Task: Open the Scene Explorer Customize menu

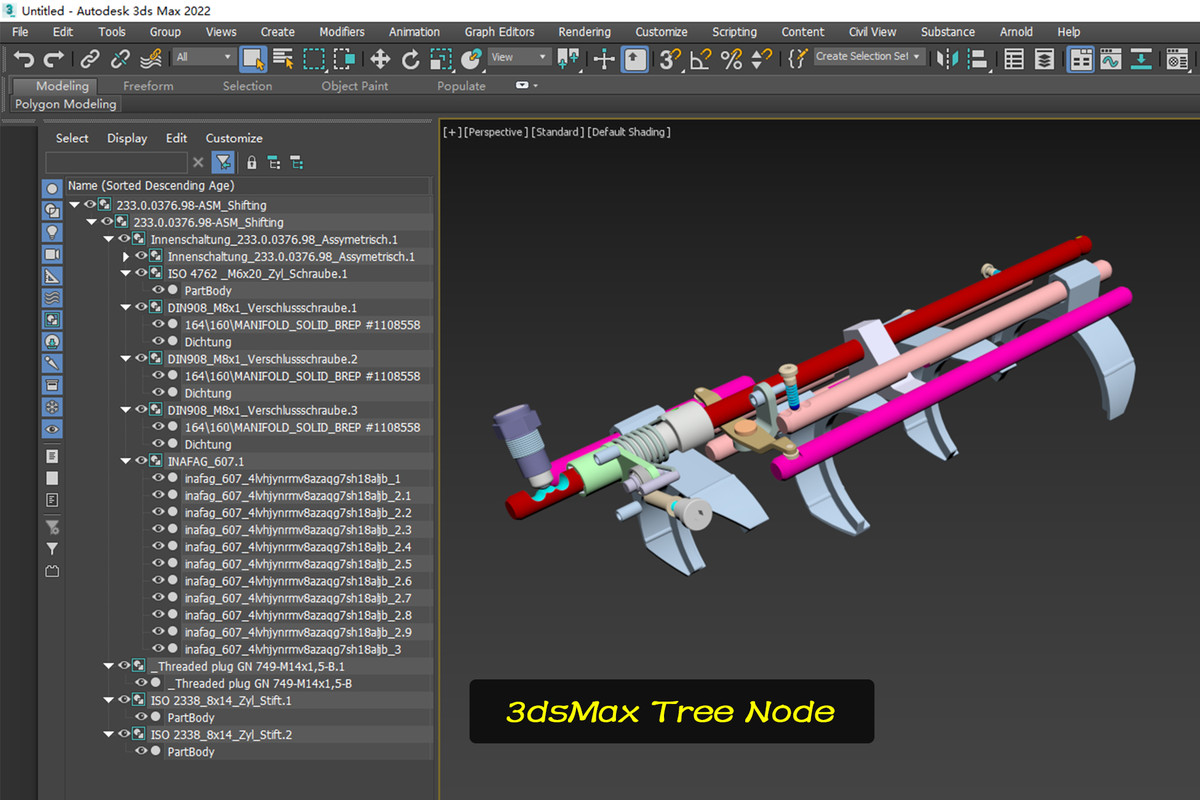Action: (234, 138)
